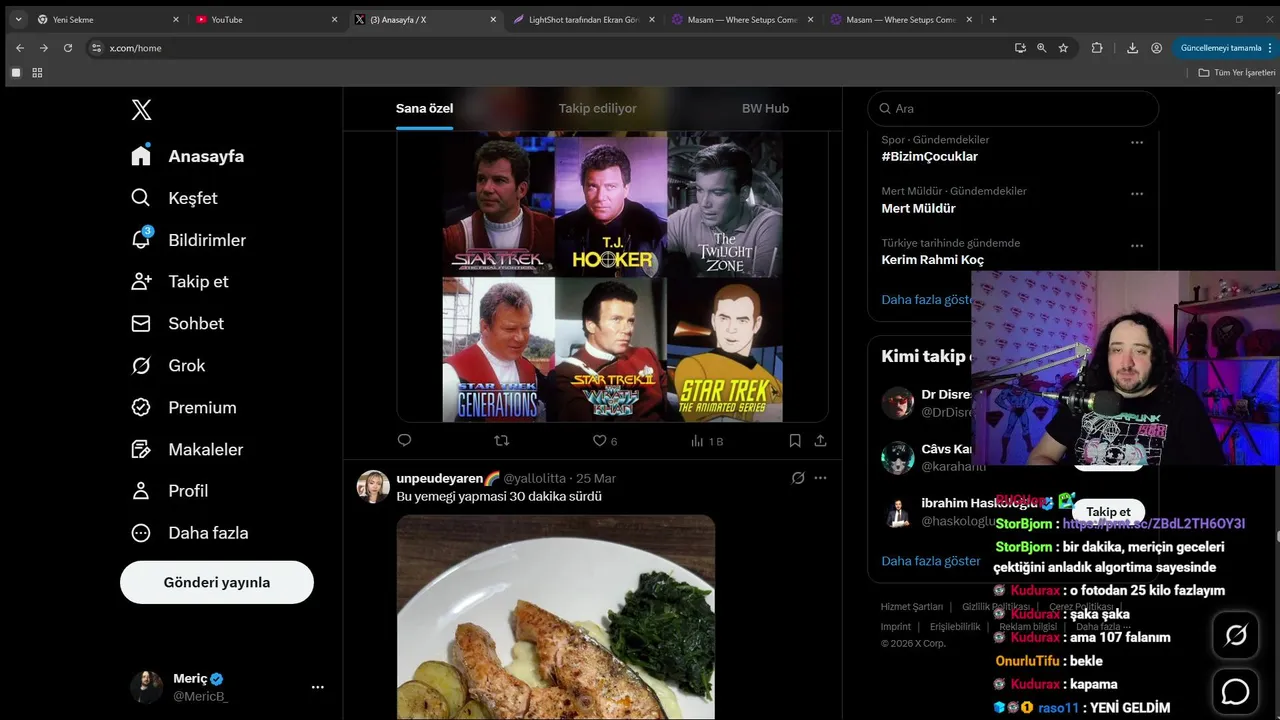Open Premium from sidebar
Screen dimensions: 1280x720
[x=184, y=407]
